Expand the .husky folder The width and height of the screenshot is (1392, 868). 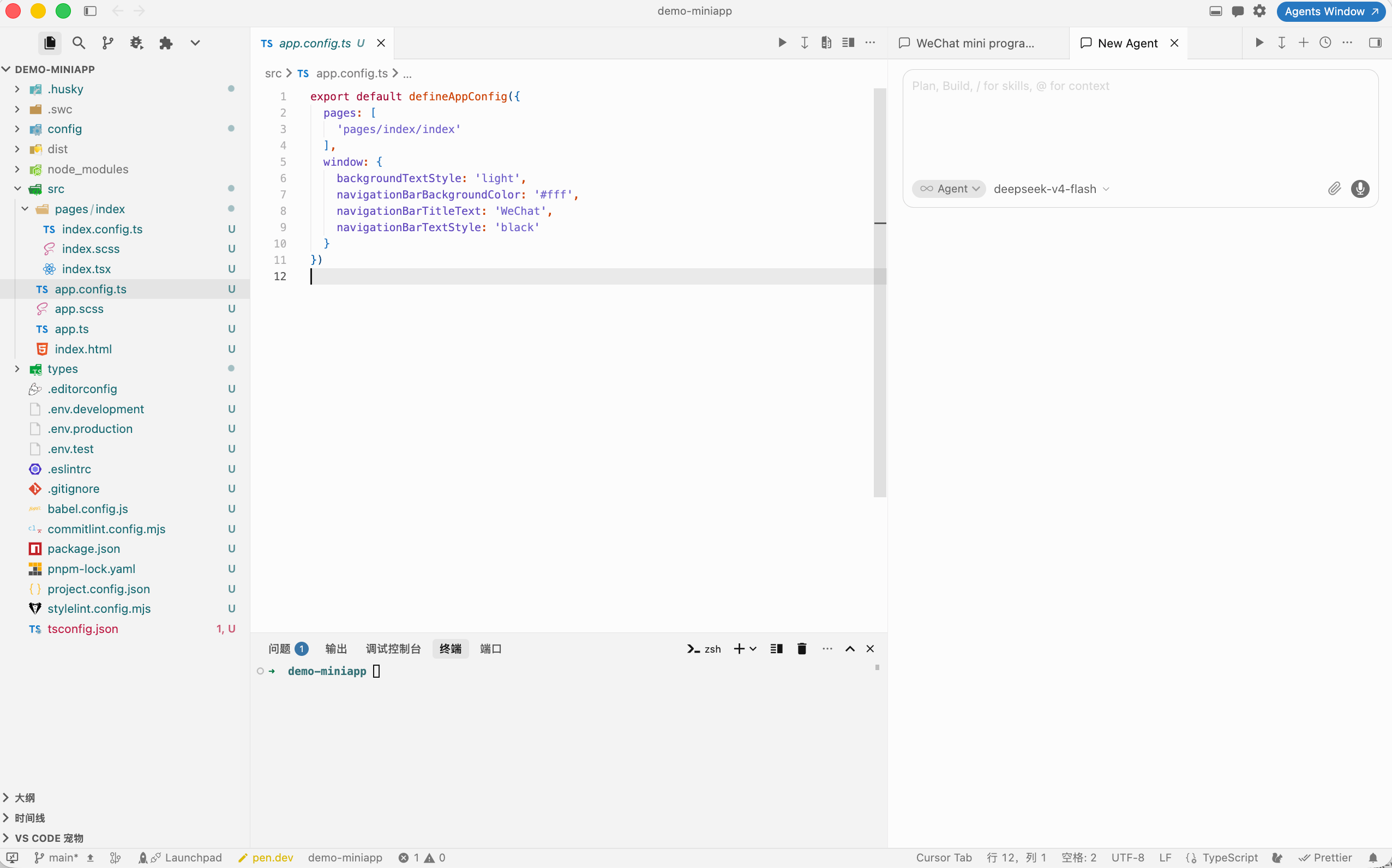[124, 89]
